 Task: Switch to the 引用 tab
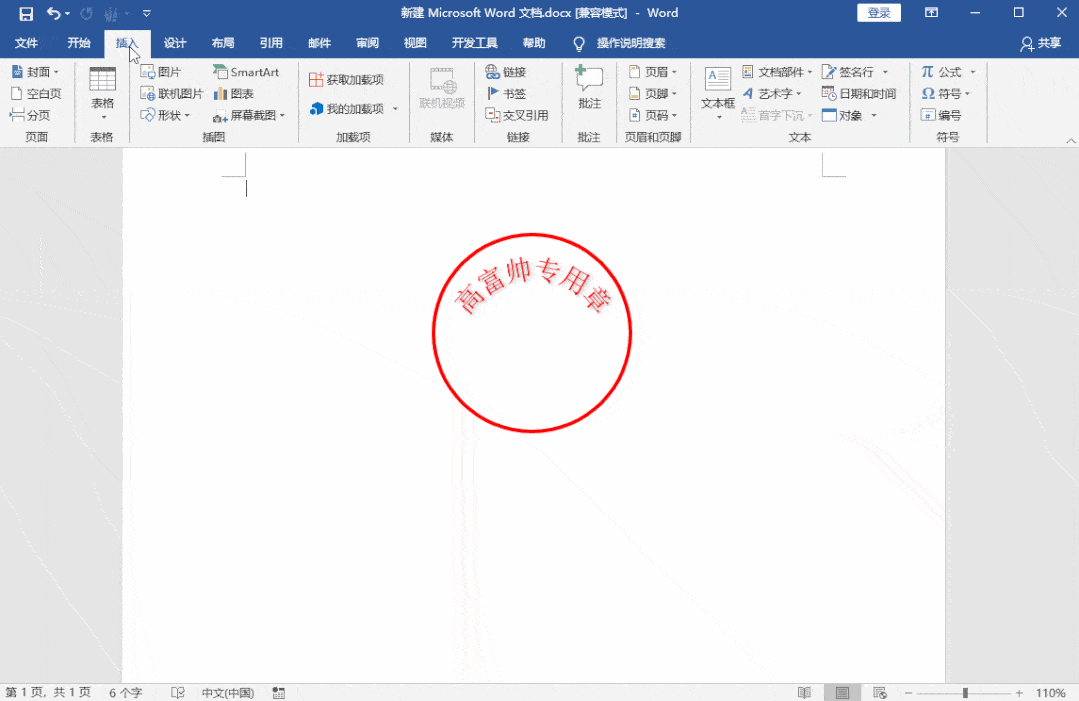271,43
